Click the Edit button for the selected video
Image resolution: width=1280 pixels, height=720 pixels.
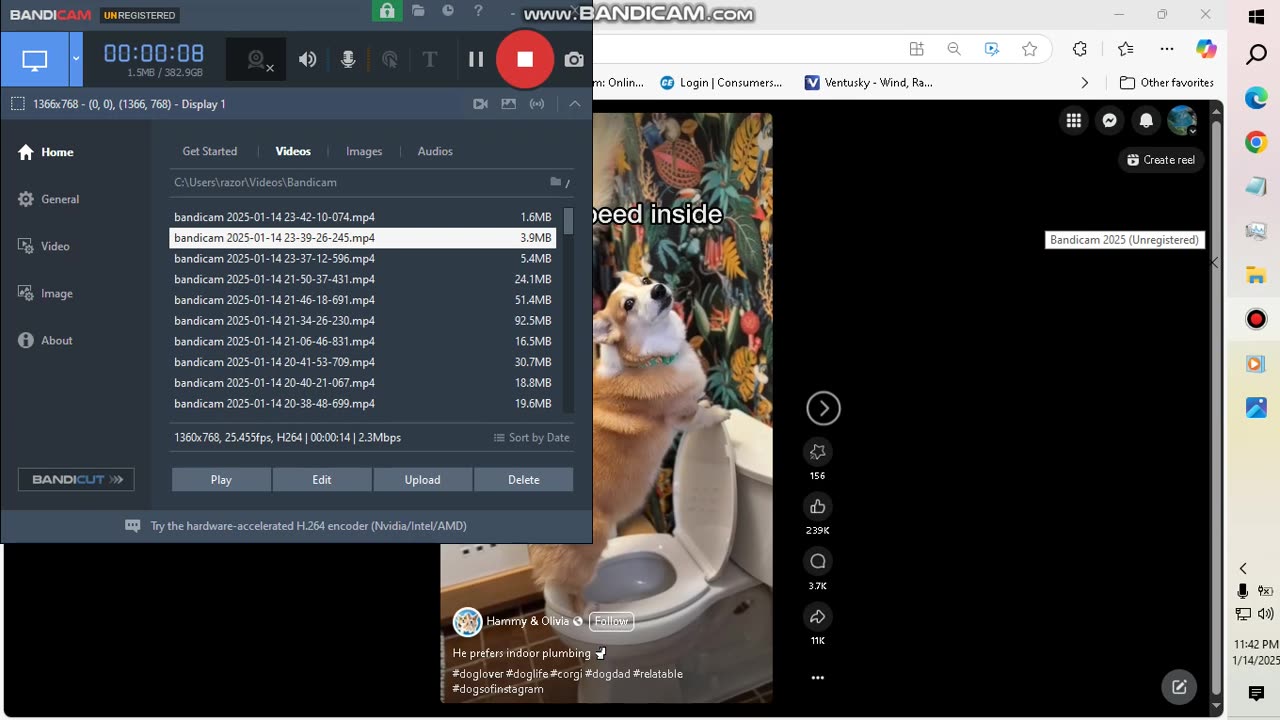tap(322, 480)
